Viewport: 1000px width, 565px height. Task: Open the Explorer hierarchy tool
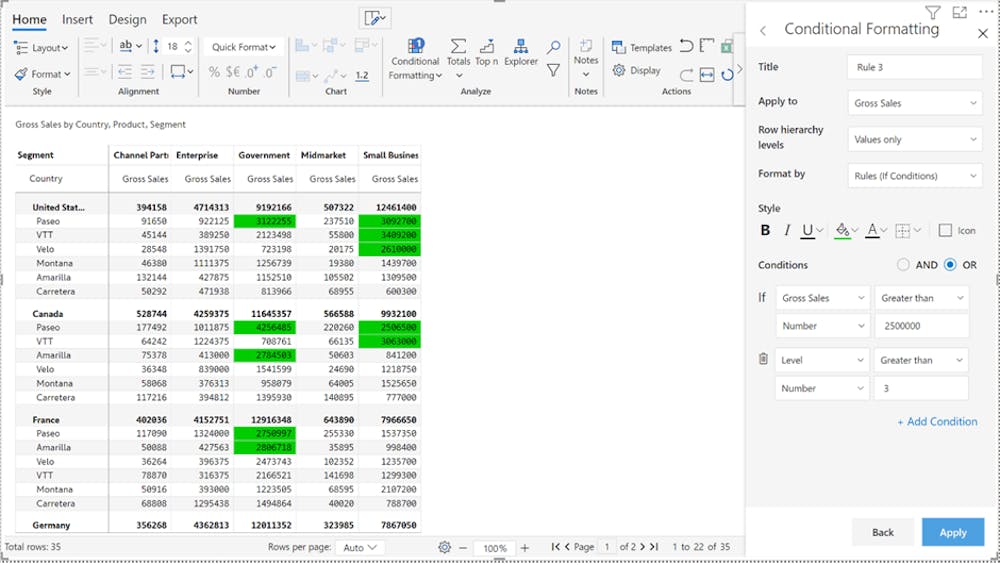(x=520, y=53)
